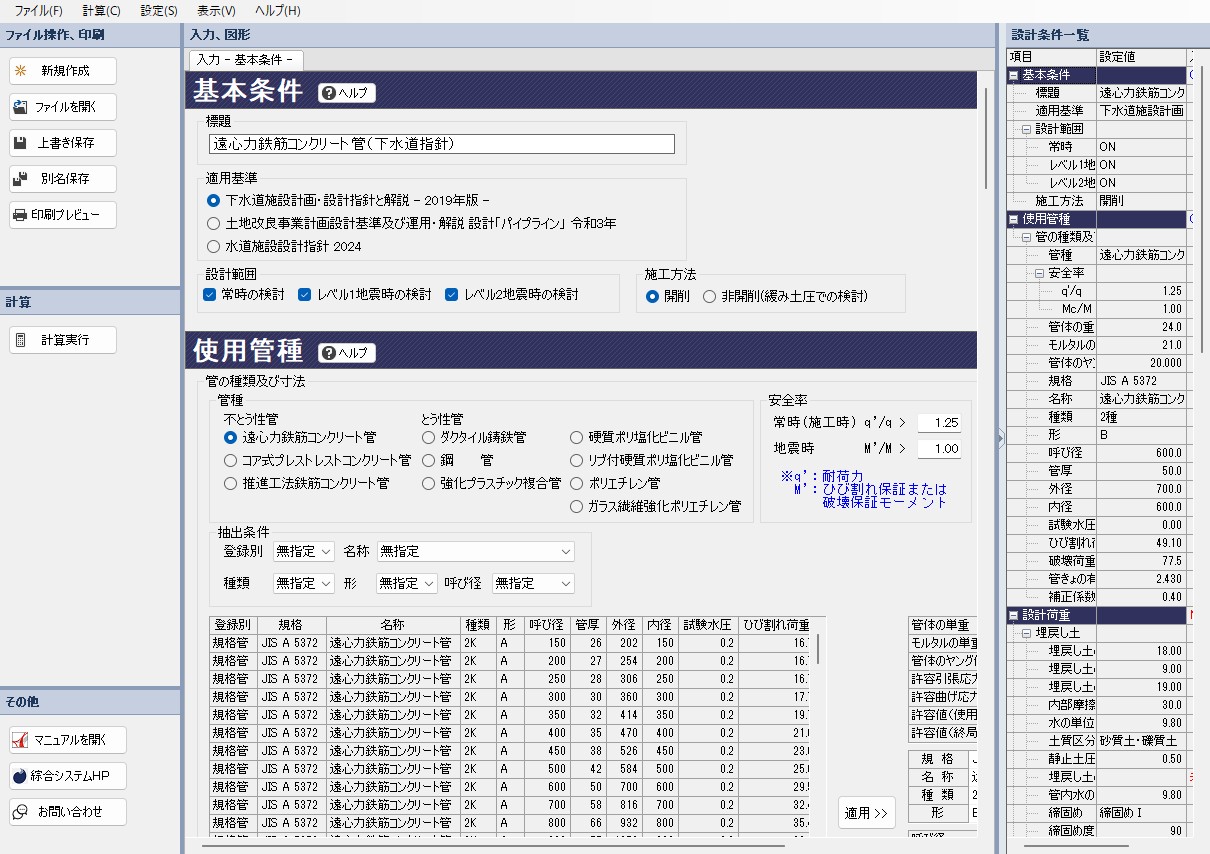1210x854 pixels.
Task: Select ダクタイル鋳鉄管 pipe type
Action: click(x=428, y=437)
